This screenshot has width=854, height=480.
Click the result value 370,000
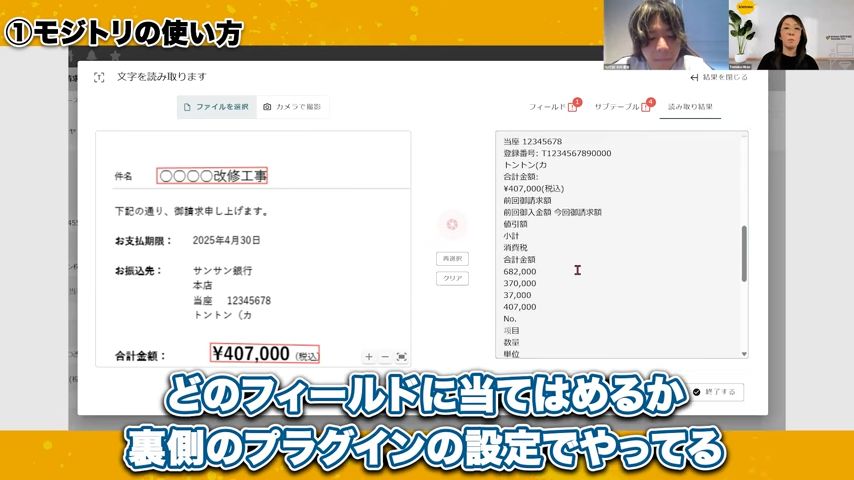pyautogui.click(x=520, y=283)
